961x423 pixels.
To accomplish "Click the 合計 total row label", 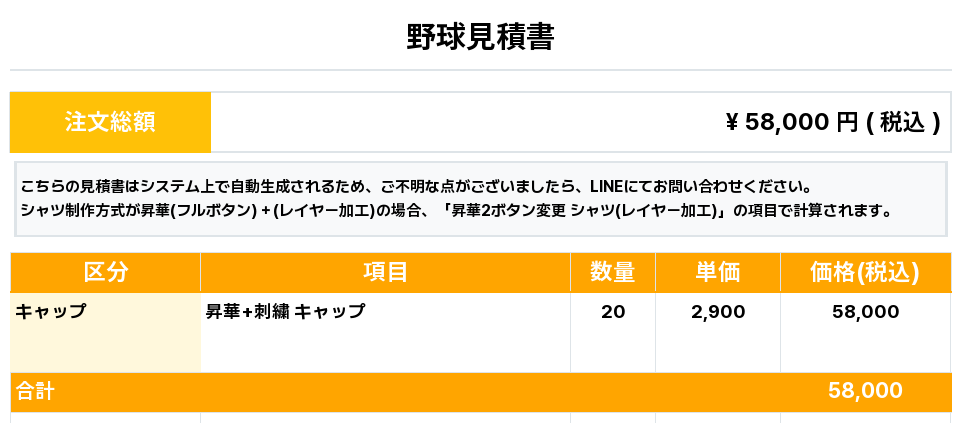I will pos(34,391).
